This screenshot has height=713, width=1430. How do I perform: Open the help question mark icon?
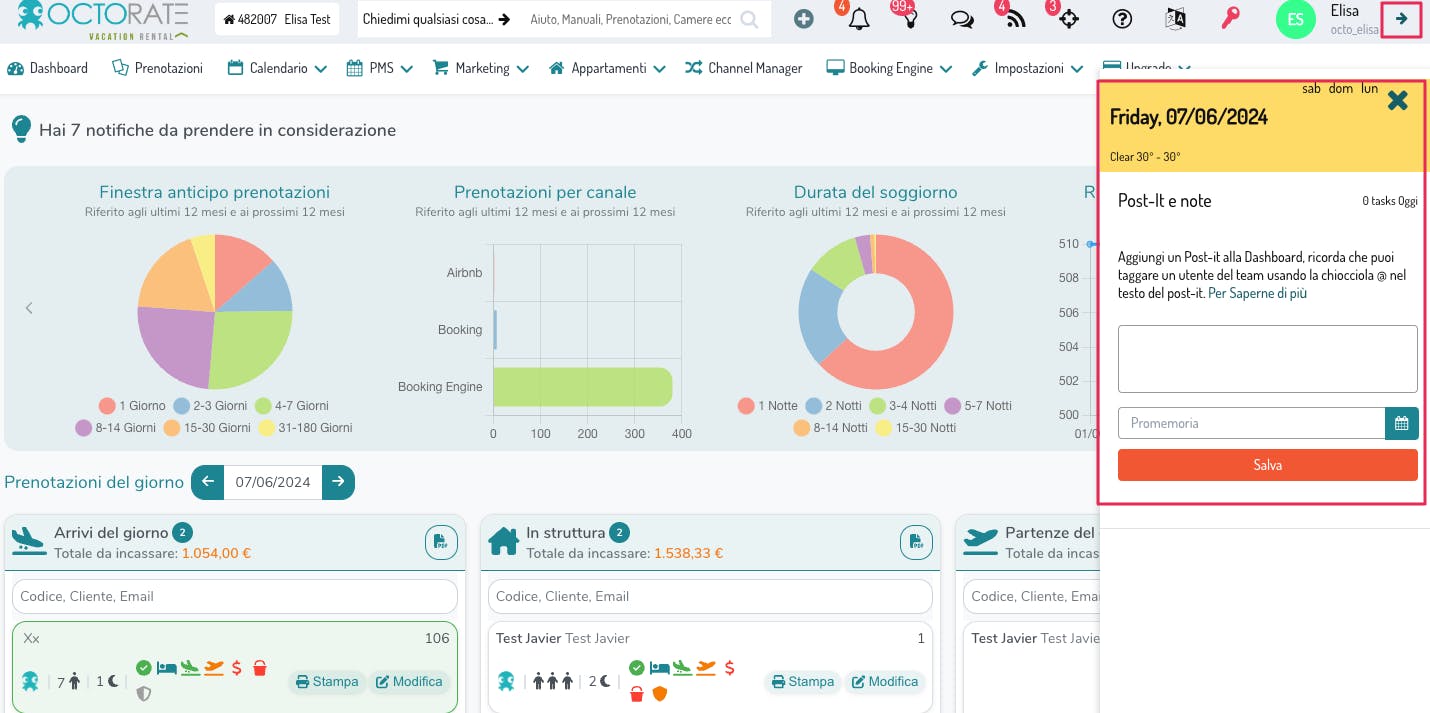click(1122, 19)
